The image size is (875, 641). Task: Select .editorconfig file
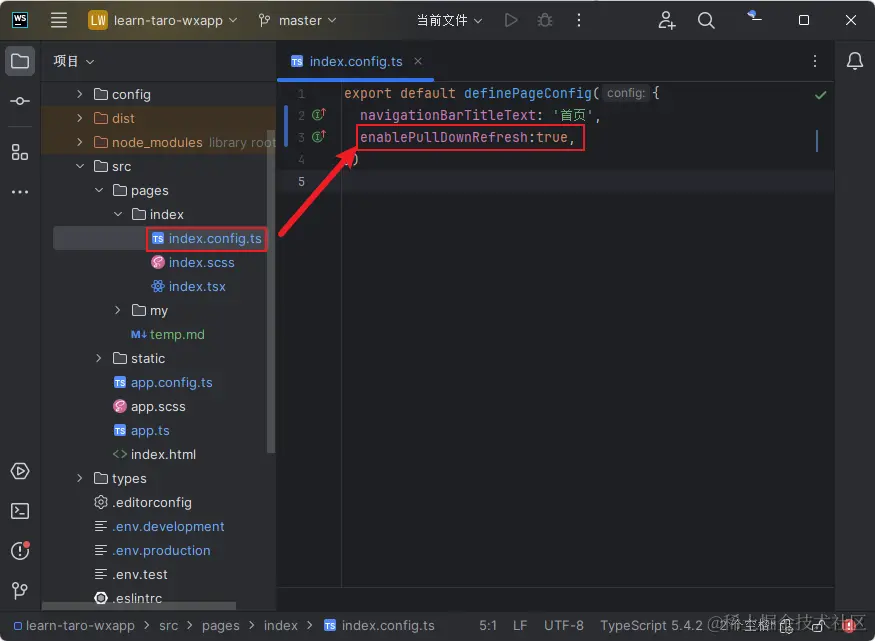143,502
